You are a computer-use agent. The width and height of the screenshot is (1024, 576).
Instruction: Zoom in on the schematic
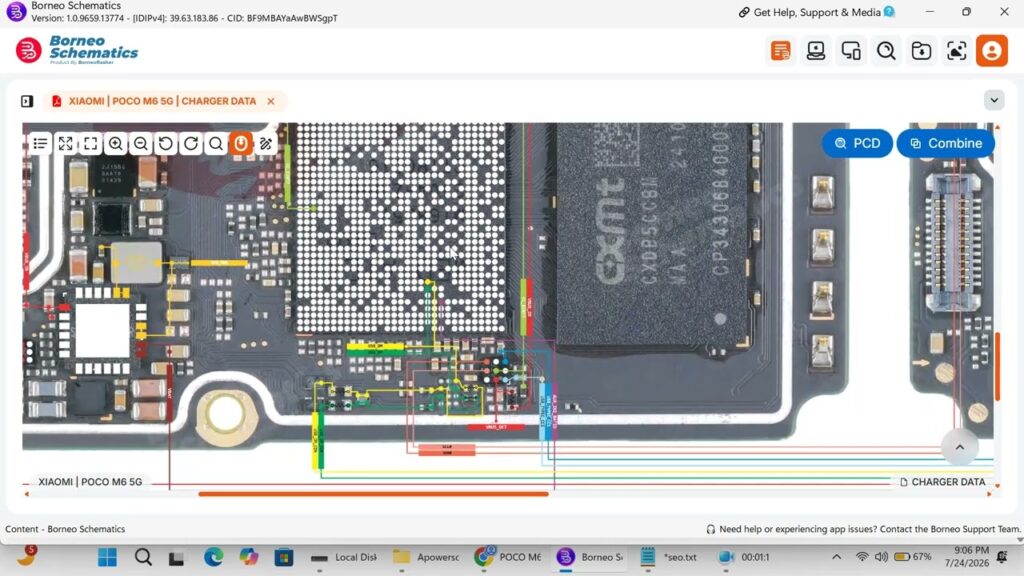pyautogui.click(x=116, y=144)
